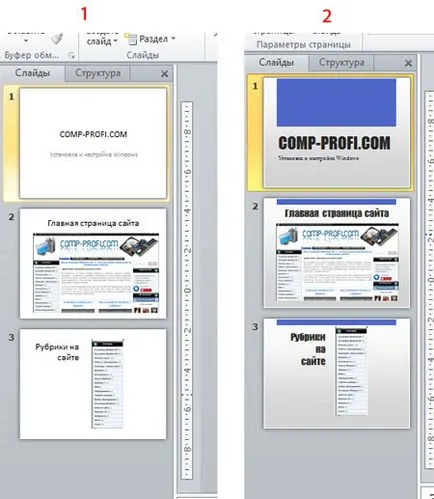Screen dimensions: 434x499
Task: Select themed title slide with blue rectangle
Action: (x=337, y=132)
